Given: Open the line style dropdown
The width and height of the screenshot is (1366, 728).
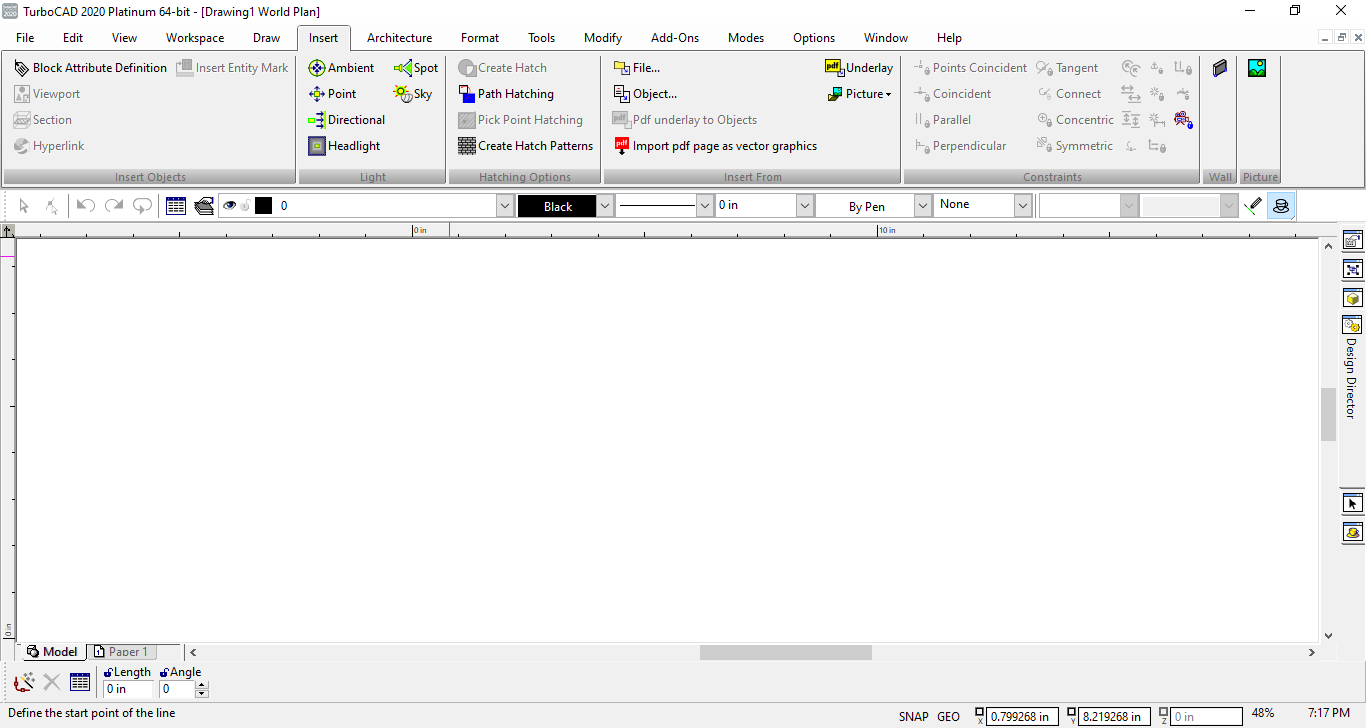Looking at the screenshot, I should [705, 206].
